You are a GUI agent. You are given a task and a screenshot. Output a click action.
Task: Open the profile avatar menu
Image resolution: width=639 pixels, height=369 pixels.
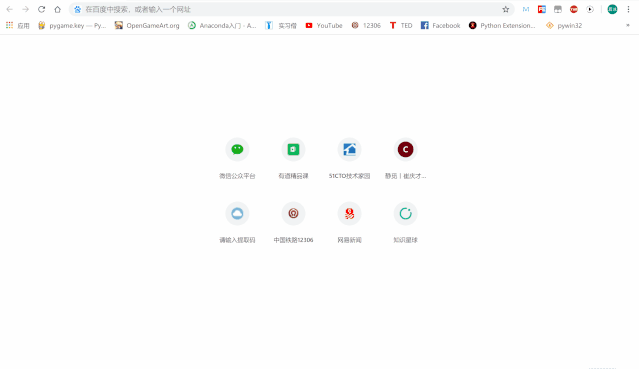612,9
